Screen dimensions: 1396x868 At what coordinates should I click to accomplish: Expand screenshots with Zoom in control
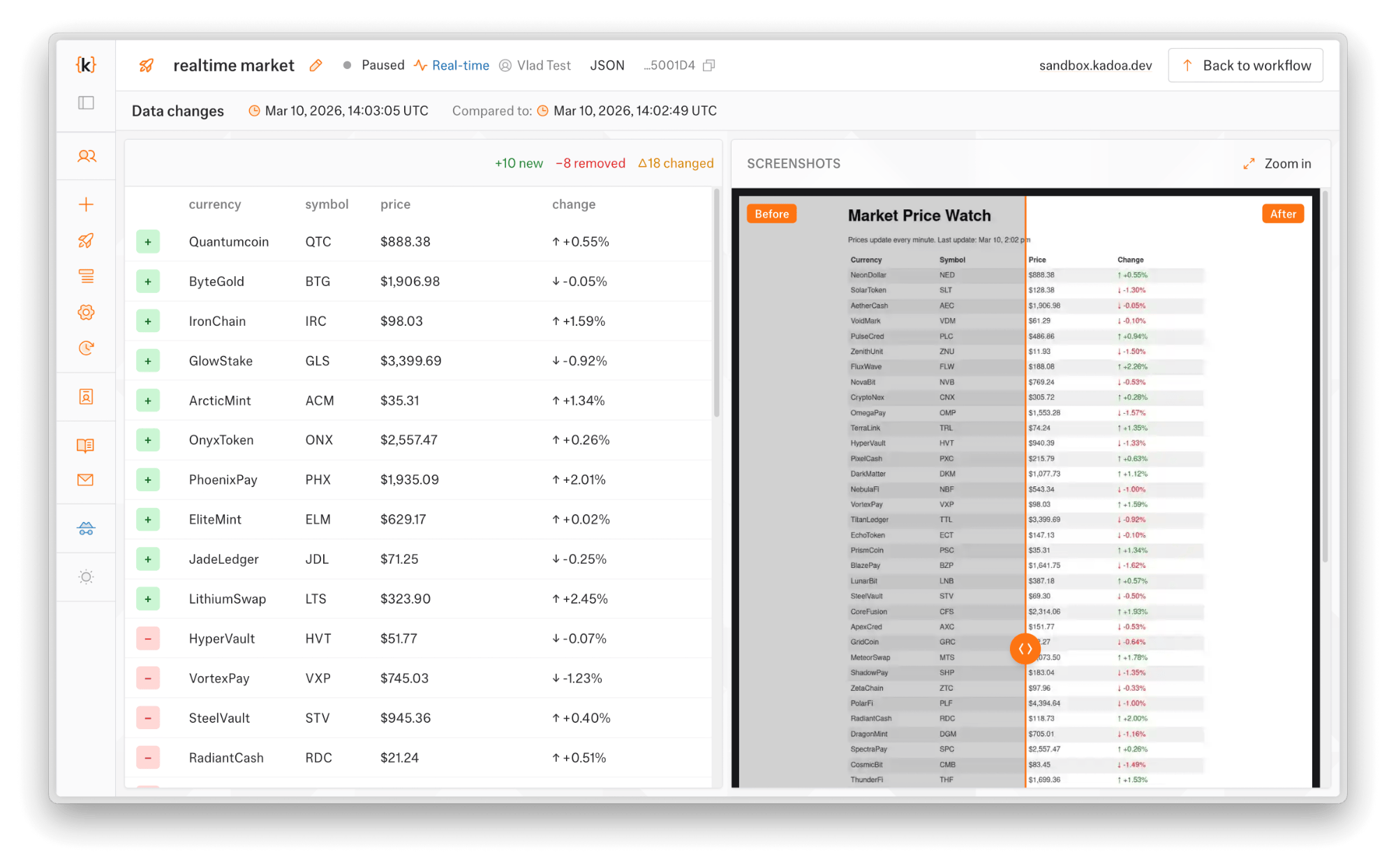pos(1277,163)
